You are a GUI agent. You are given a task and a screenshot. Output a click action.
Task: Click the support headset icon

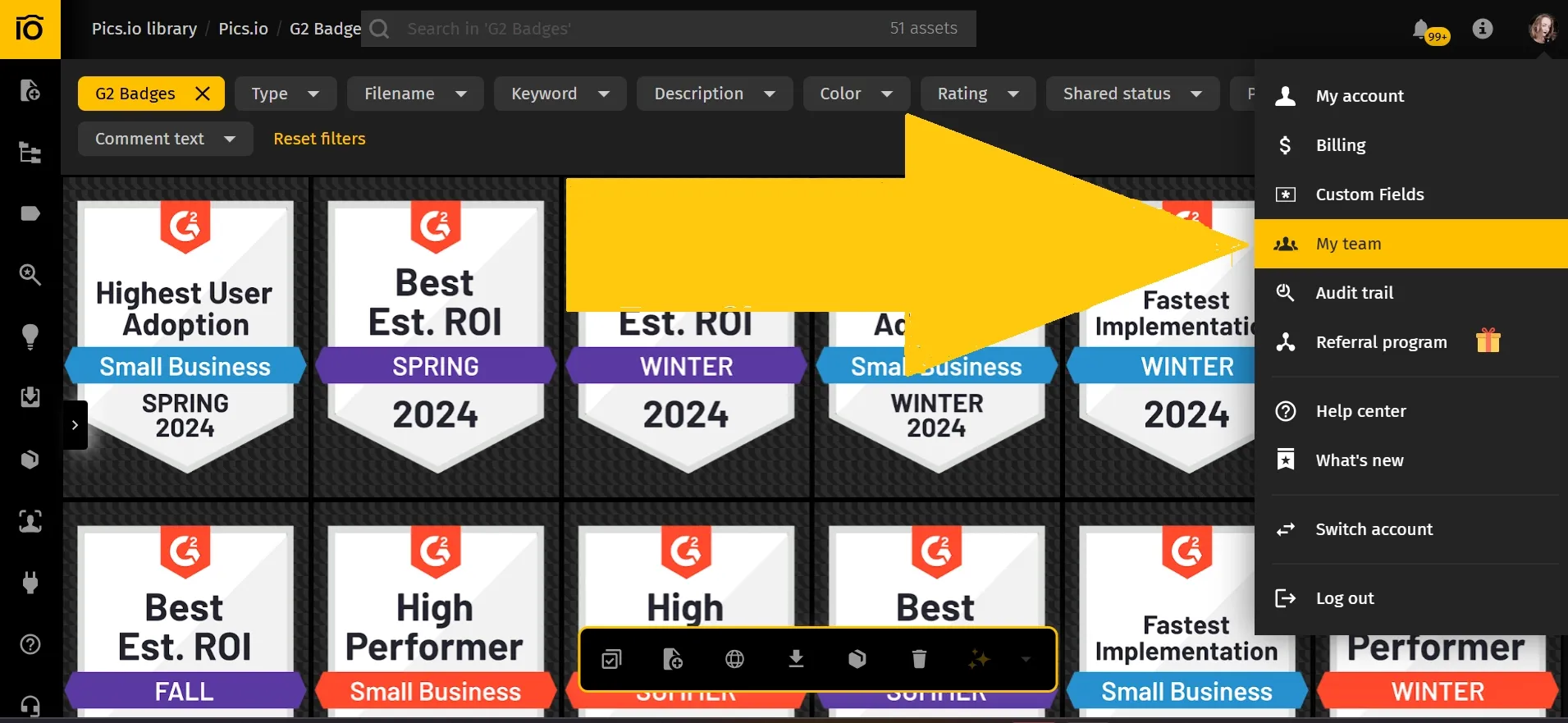click(x=30, y=706)
